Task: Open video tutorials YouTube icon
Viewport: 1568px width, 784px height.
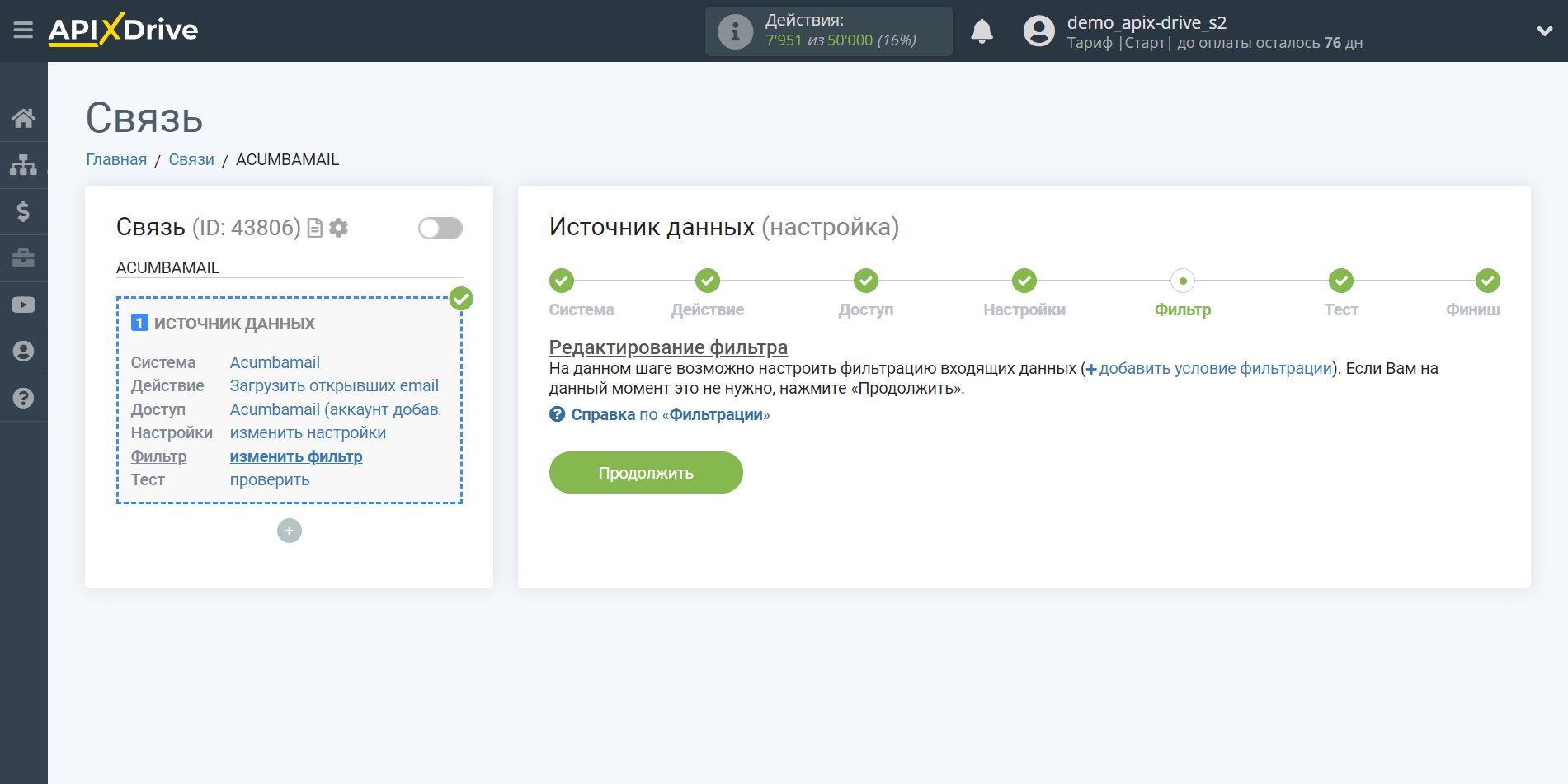Action: point(23,305)
